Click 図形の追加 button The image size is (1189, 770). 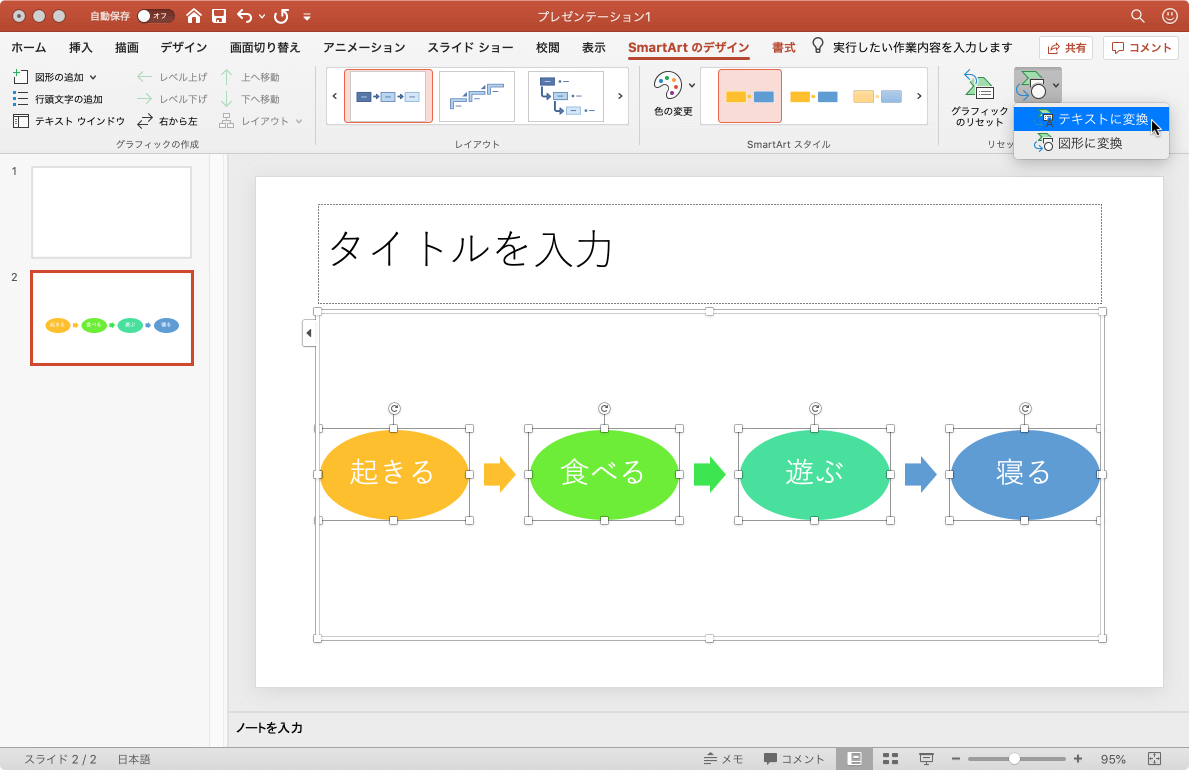pyautogui.click(x=49, y=77)
